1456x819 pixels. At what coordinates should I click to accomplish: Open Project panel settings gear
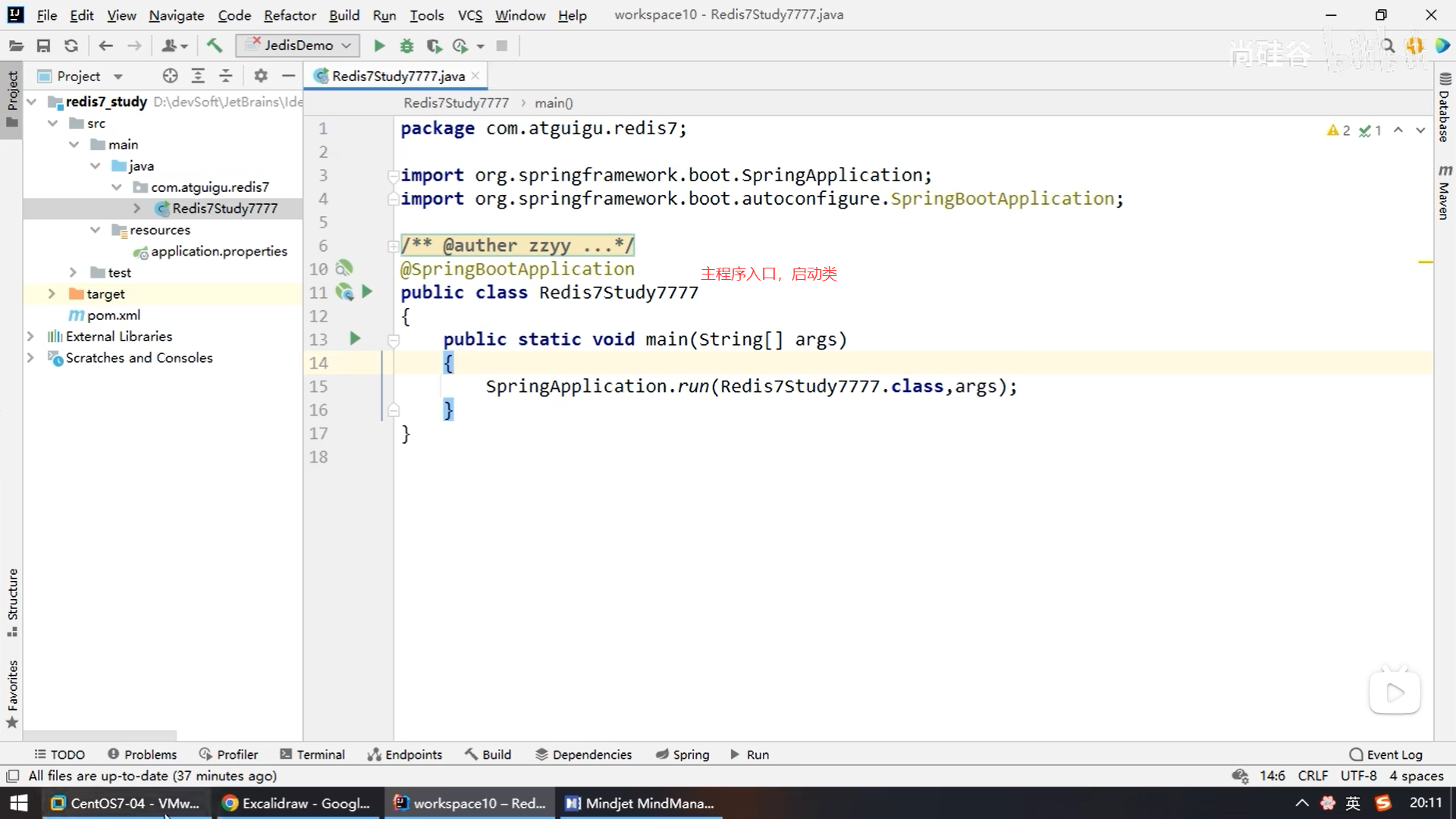click(261, 76)
